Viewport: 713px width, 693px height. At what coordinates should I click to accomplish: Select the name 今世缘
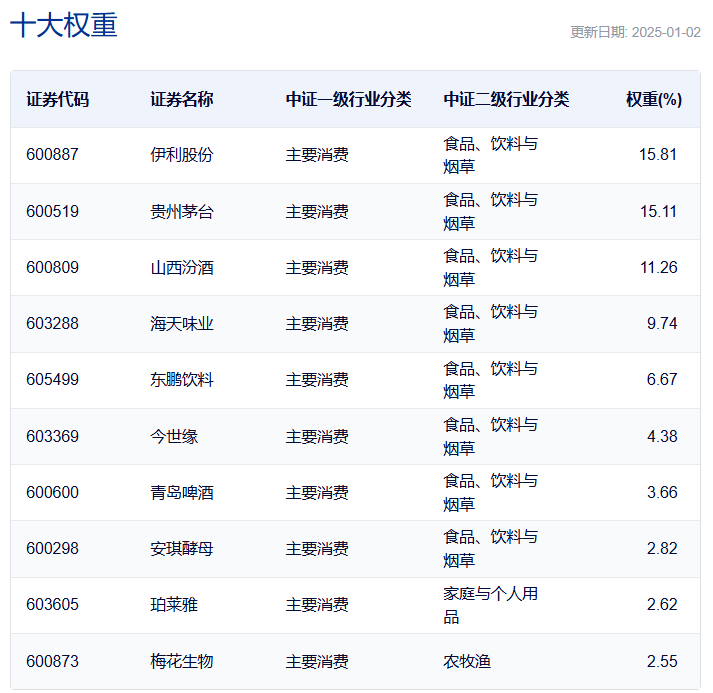(174, 436)
